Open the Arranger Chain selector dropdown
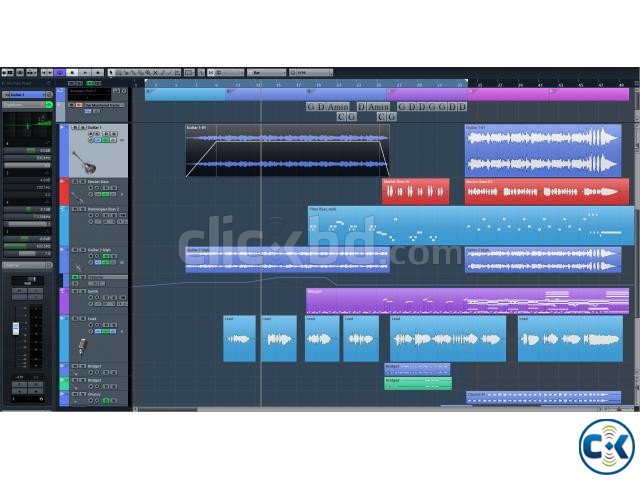The width and height of the screenshot is (640, 480). (x=89, y=91)
